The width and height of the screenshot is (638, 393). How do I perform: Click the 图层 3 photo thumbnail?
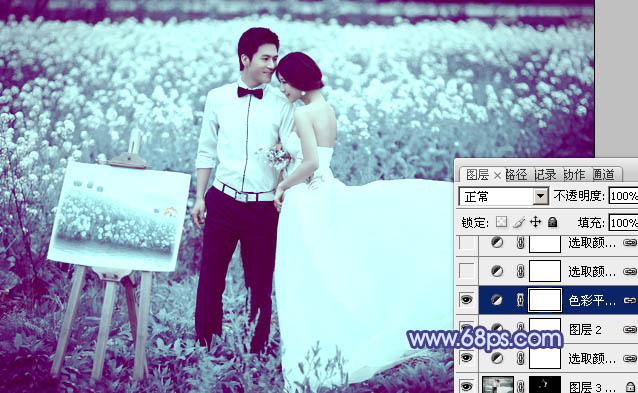[x=498, y=385]
